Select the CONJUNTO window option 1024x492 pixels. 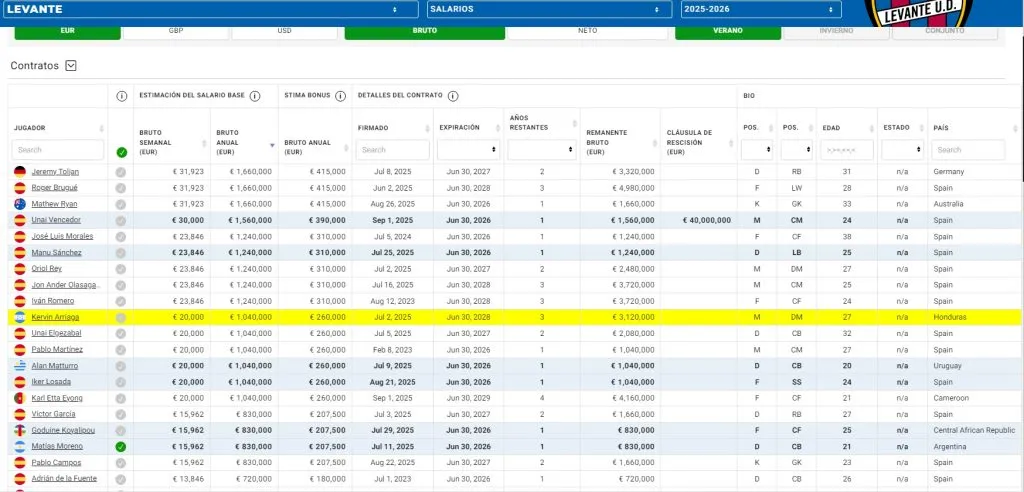tap(944, 31)
